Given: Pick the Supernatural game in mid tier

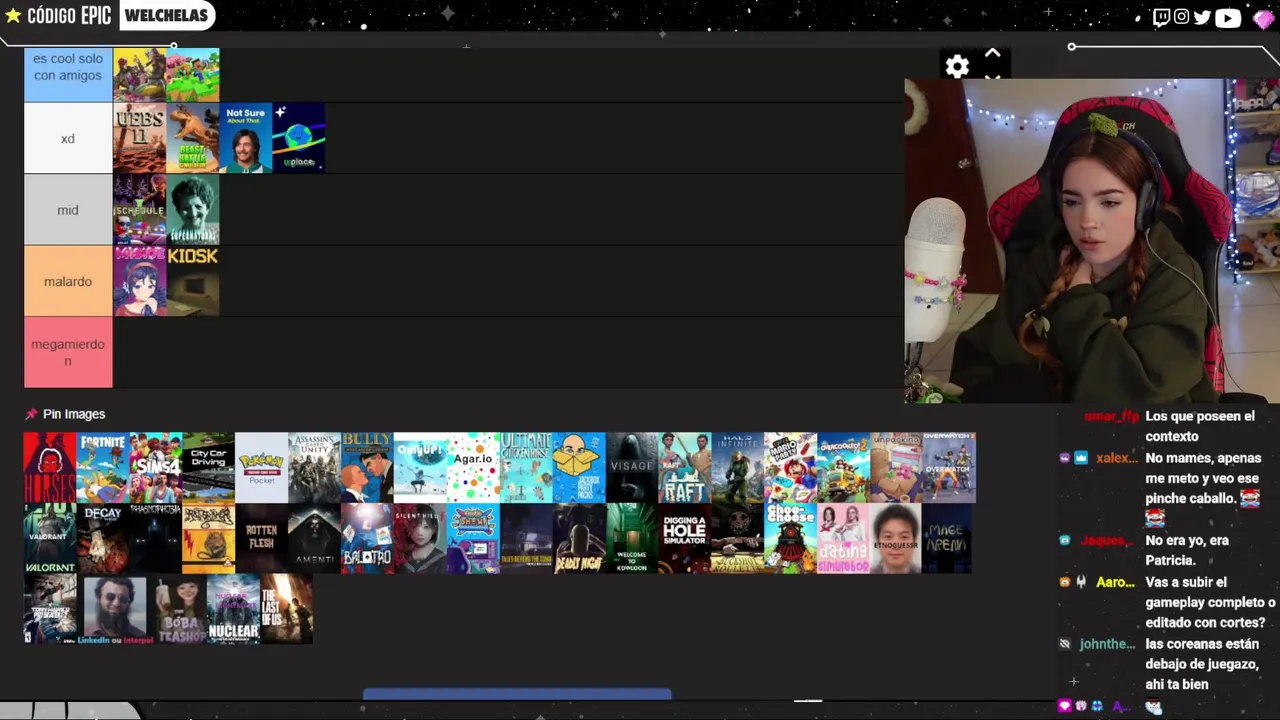Looking at the screenshot, I should point(193,210).
